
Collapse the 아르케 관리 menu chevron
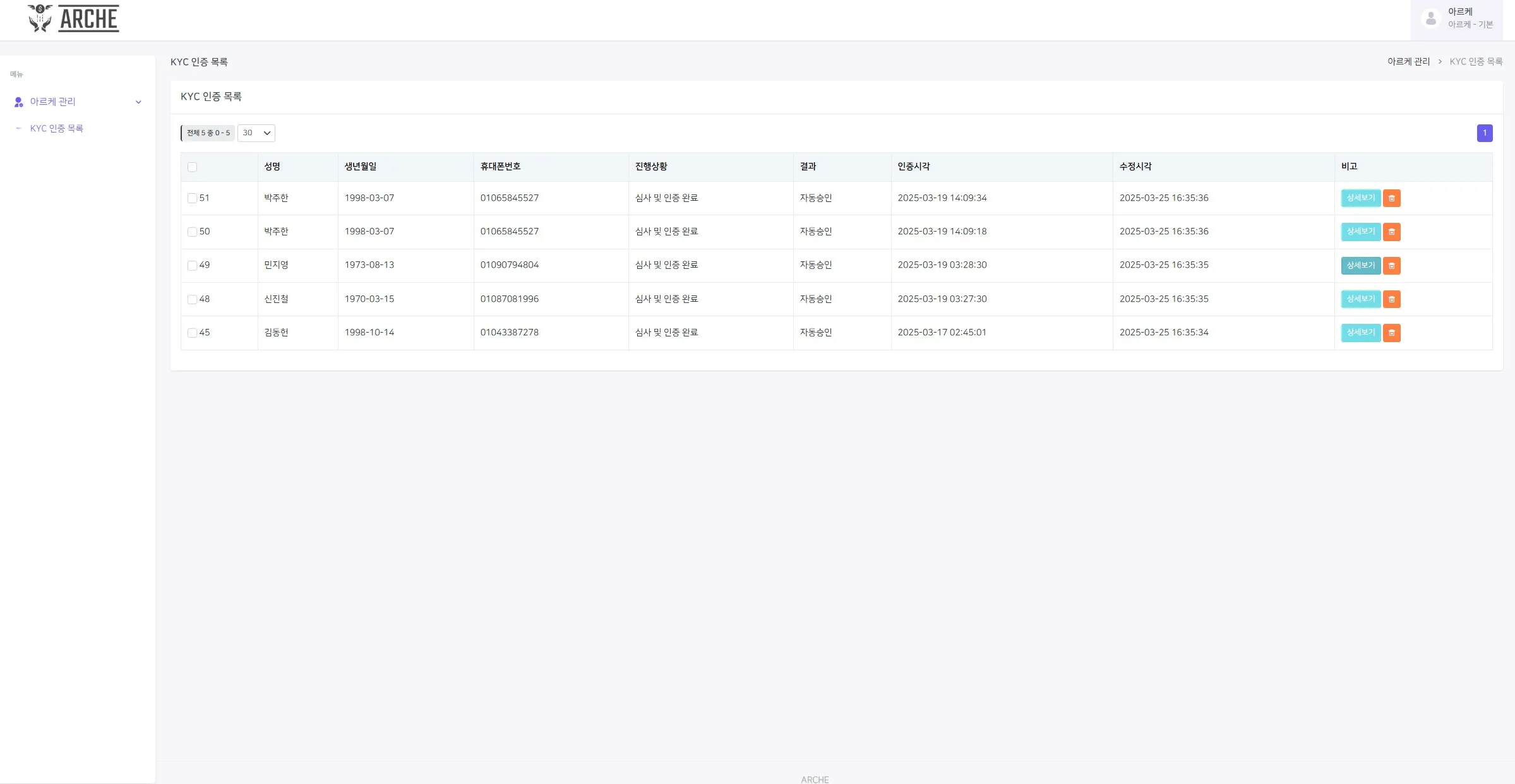(x=138, y=102)
